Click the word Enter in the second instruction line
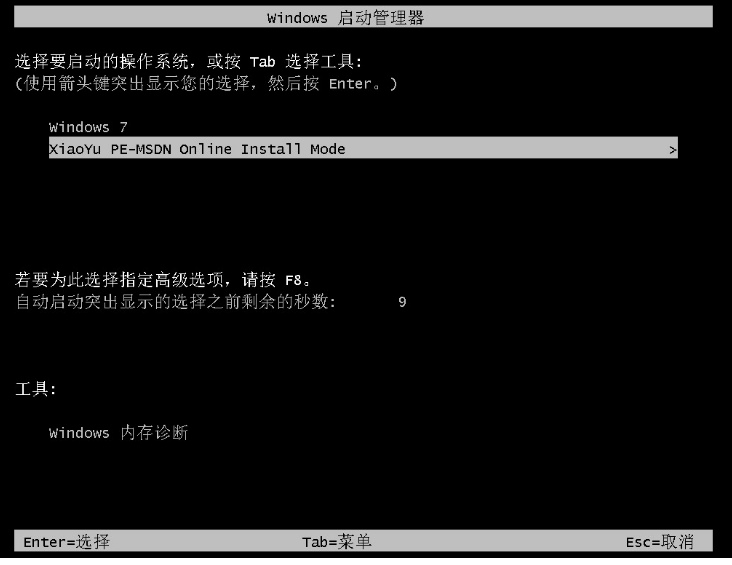The height and width of the screenshot is (565, 732). pyautogui.click(x=350, y=84)
